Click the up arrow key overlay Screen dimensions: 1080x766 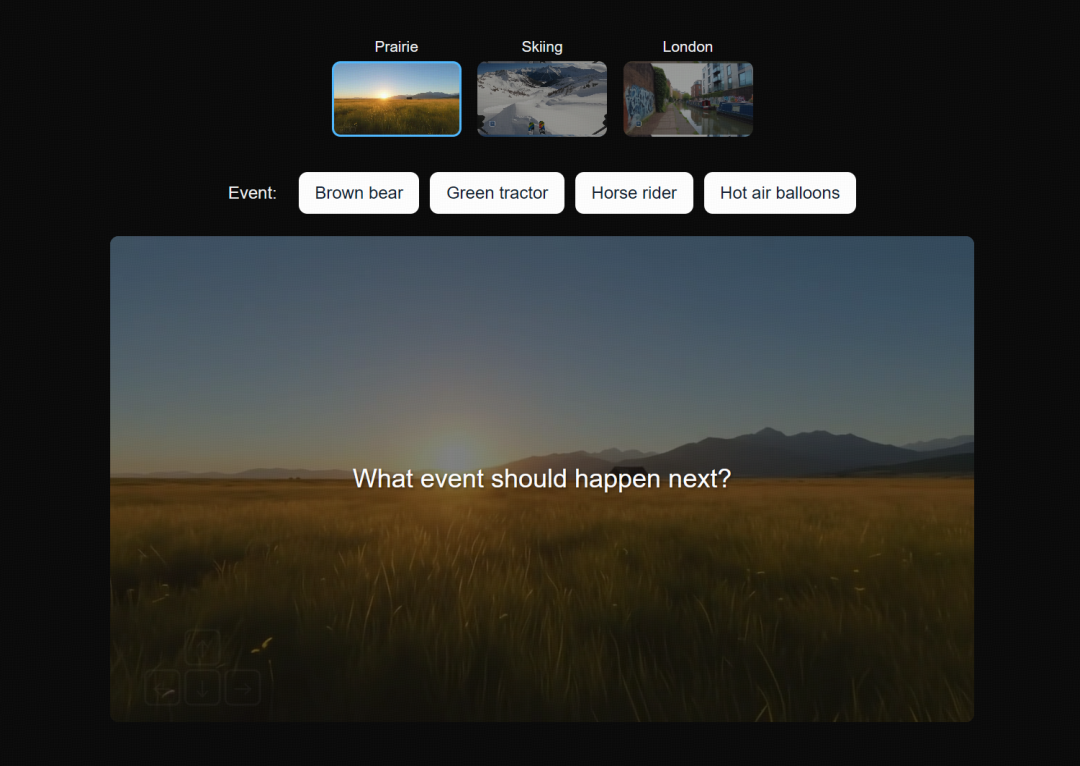202,648
